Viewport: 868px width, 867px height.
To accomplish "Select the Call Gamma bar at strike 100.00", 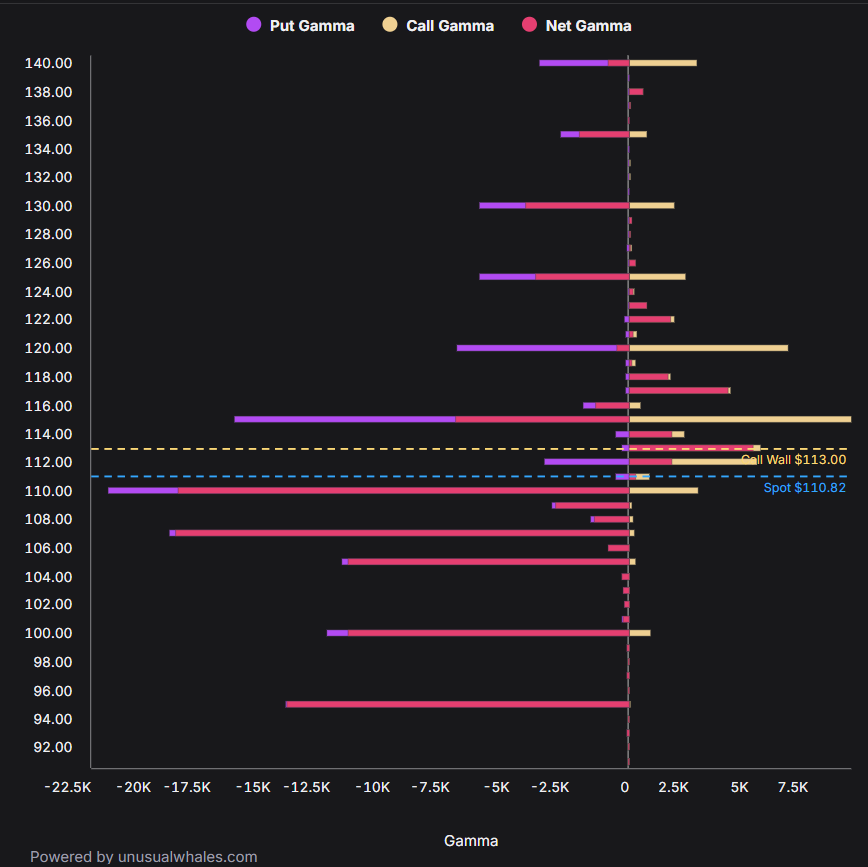I will point(639,633).
